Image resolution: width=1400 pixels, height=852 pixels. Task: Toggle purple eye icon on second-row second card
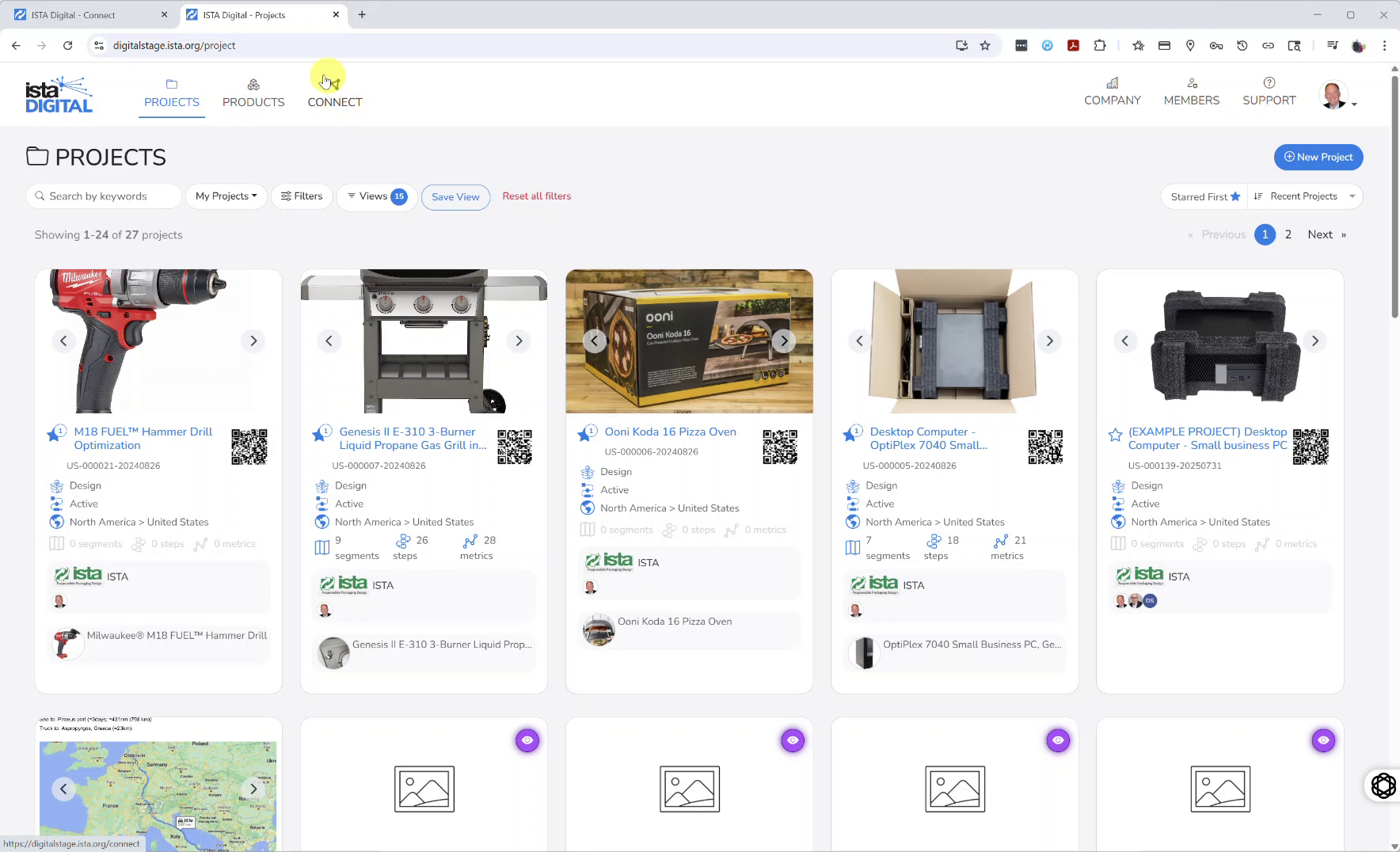527,740
